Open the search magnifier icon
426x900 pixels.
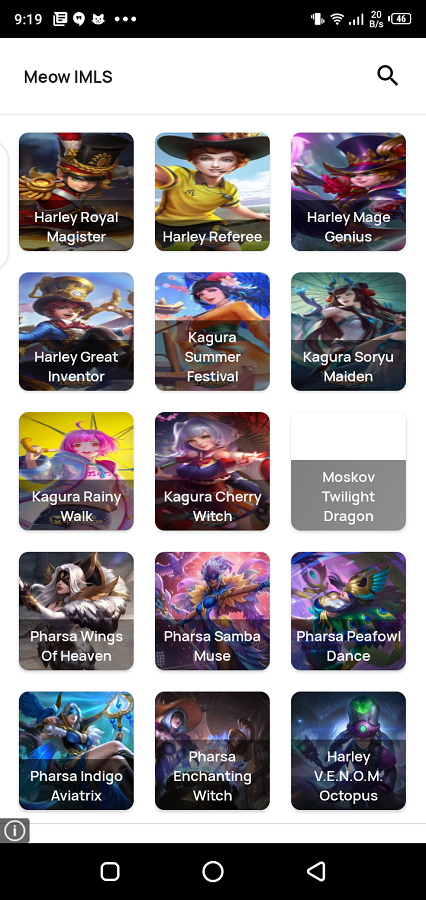coord(388,76)
